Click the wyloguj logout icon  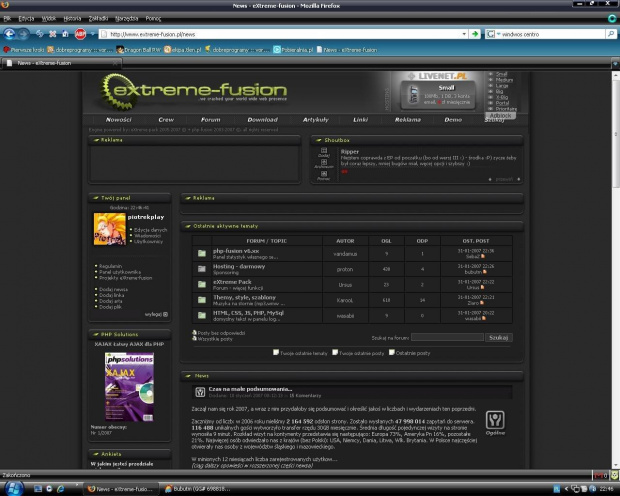coord(165,314)
